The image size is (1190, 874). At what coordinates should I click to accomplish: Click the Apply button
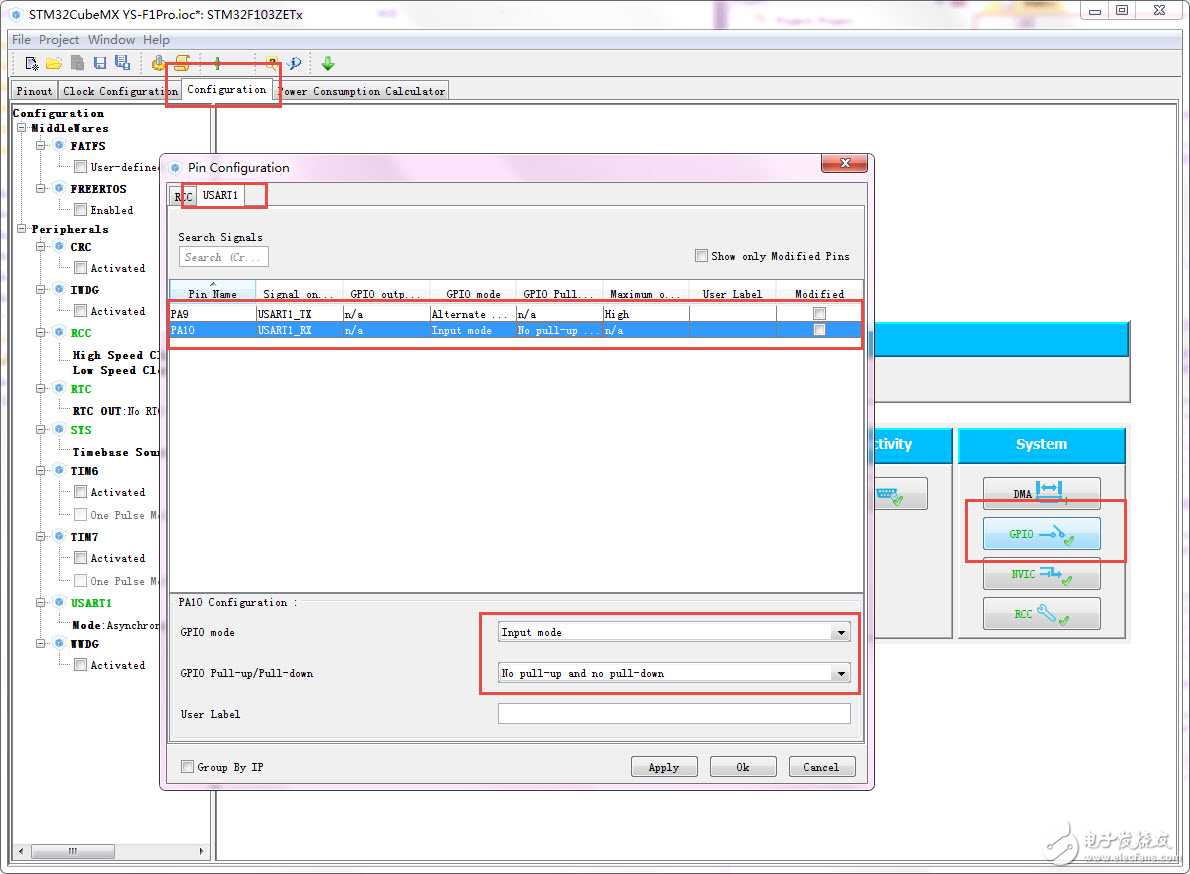[x=664, y=767]
